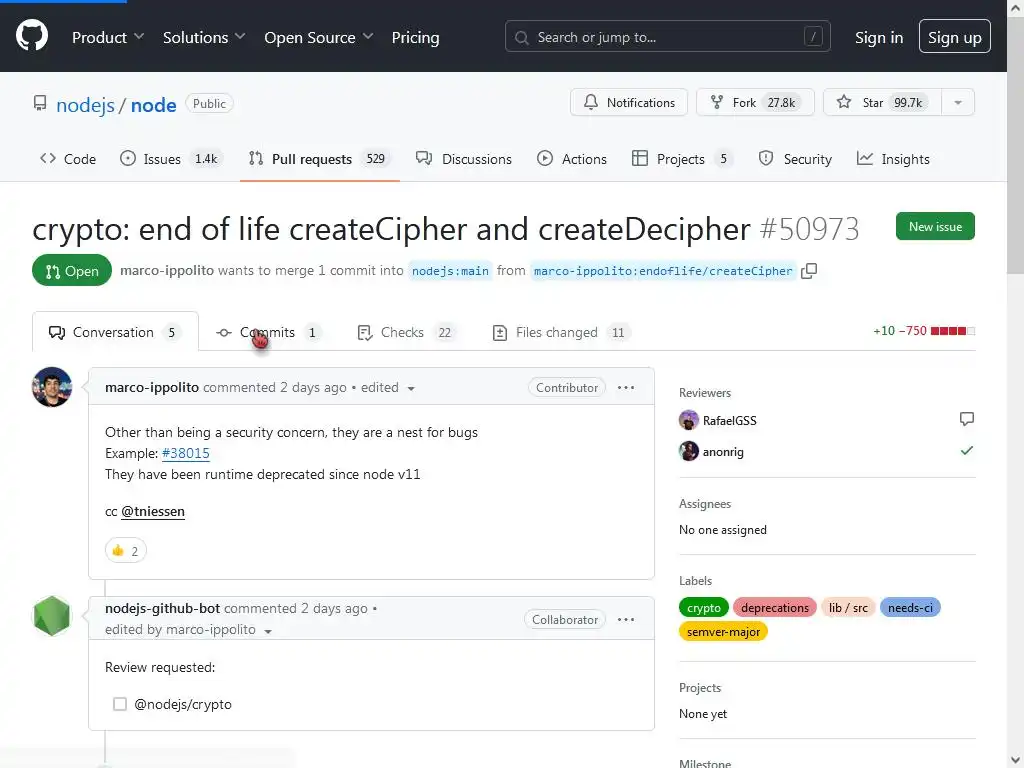
Task: Open the Discussions tab
Action: pos(464,159)
